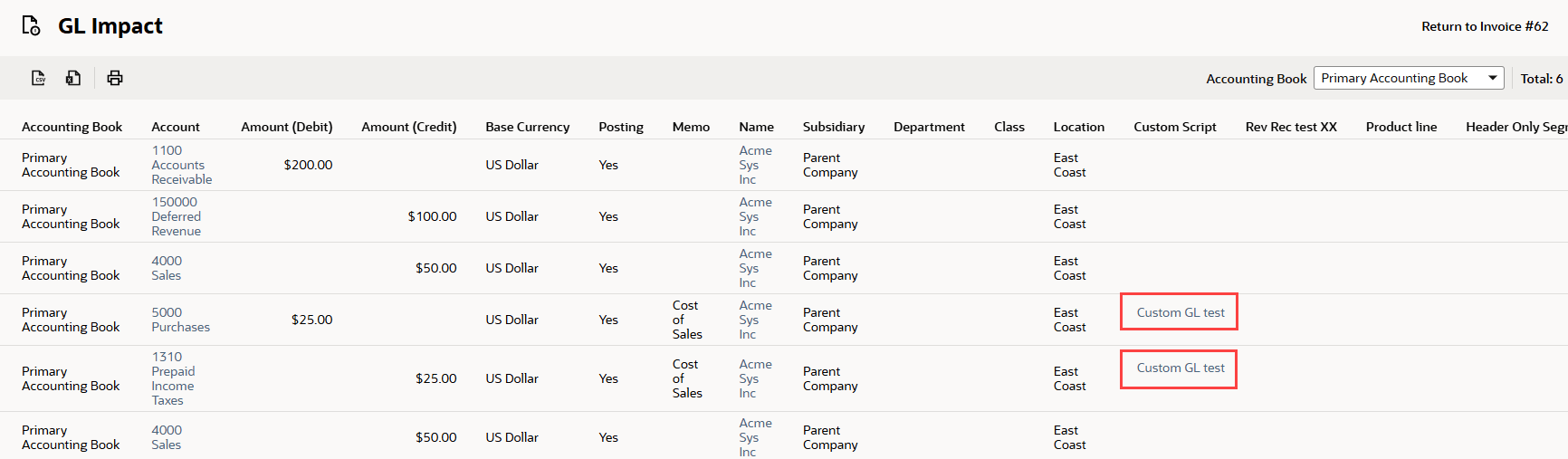Open Acme Sys Inc in first row
This screenshot has height=459, width=1568.
755,165
